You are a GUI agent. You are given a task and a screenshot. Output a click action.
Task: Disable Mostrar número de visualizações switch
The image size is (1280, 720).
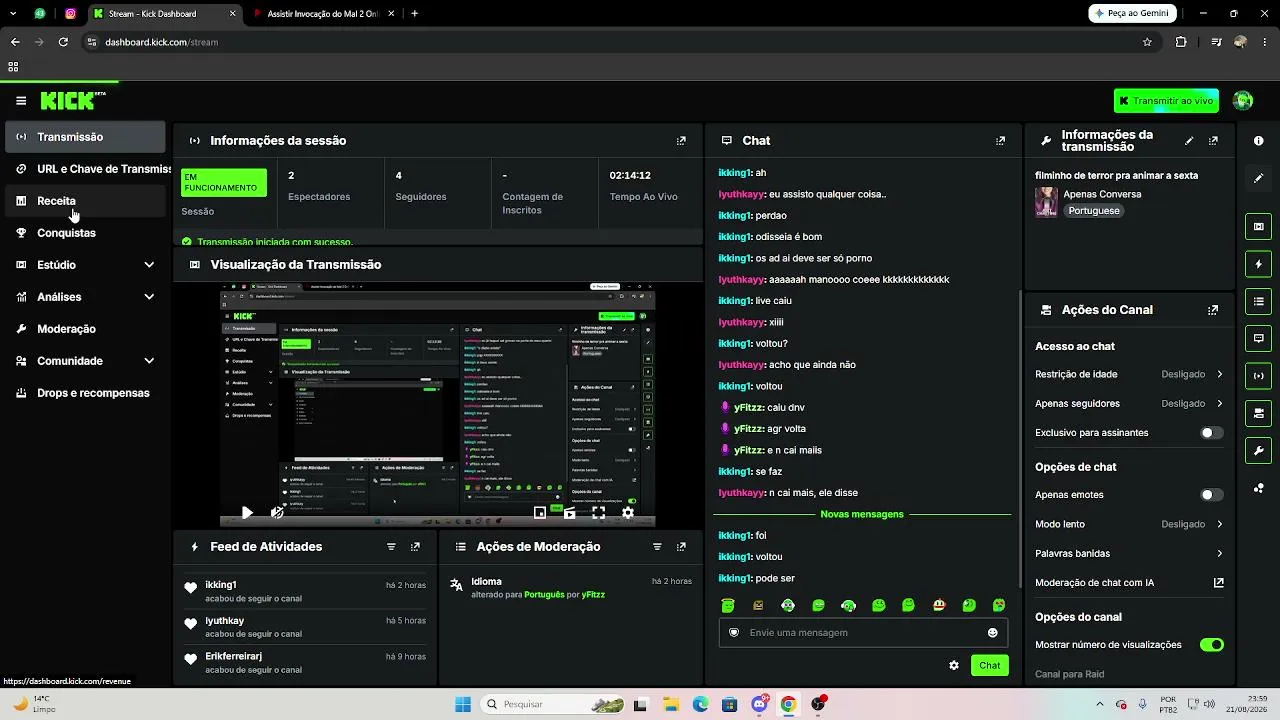(x=1211, y=645)
